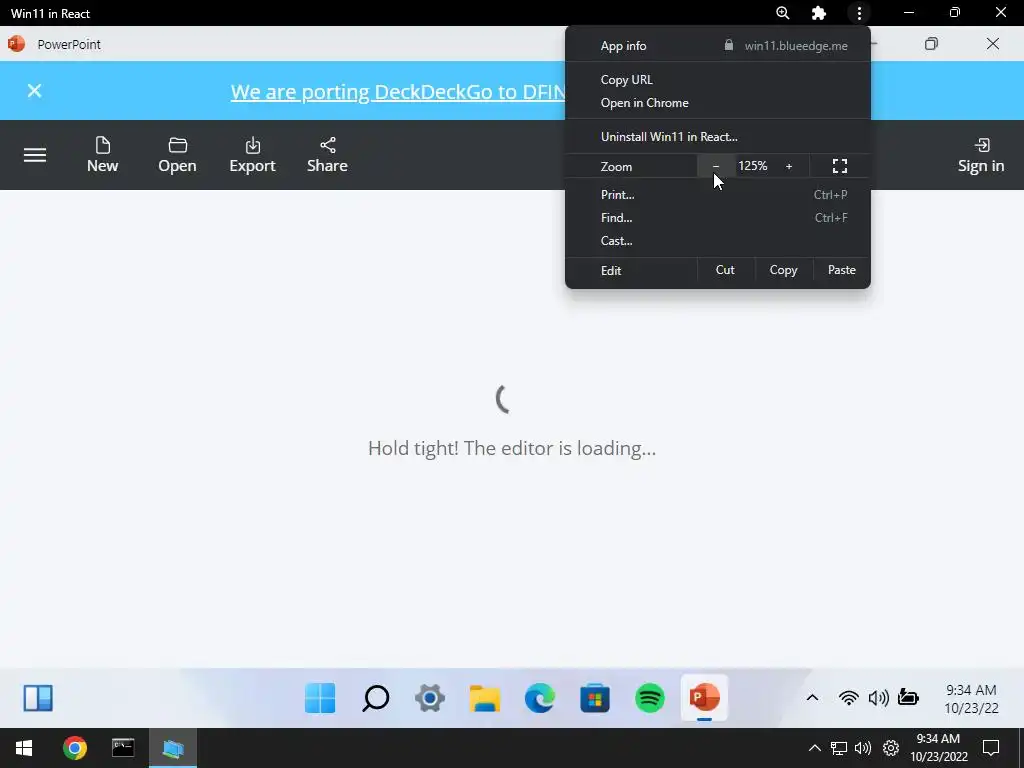Choose Copy URL from the menu
1024x768 pixels.
[718, 80]
